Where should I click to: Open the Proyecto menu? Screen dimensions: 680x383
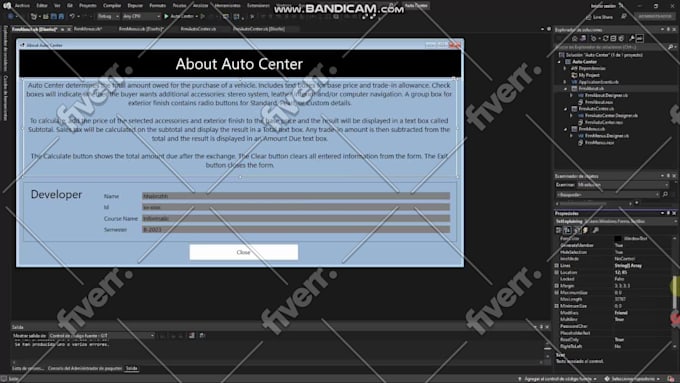click(x=88, y=6)
